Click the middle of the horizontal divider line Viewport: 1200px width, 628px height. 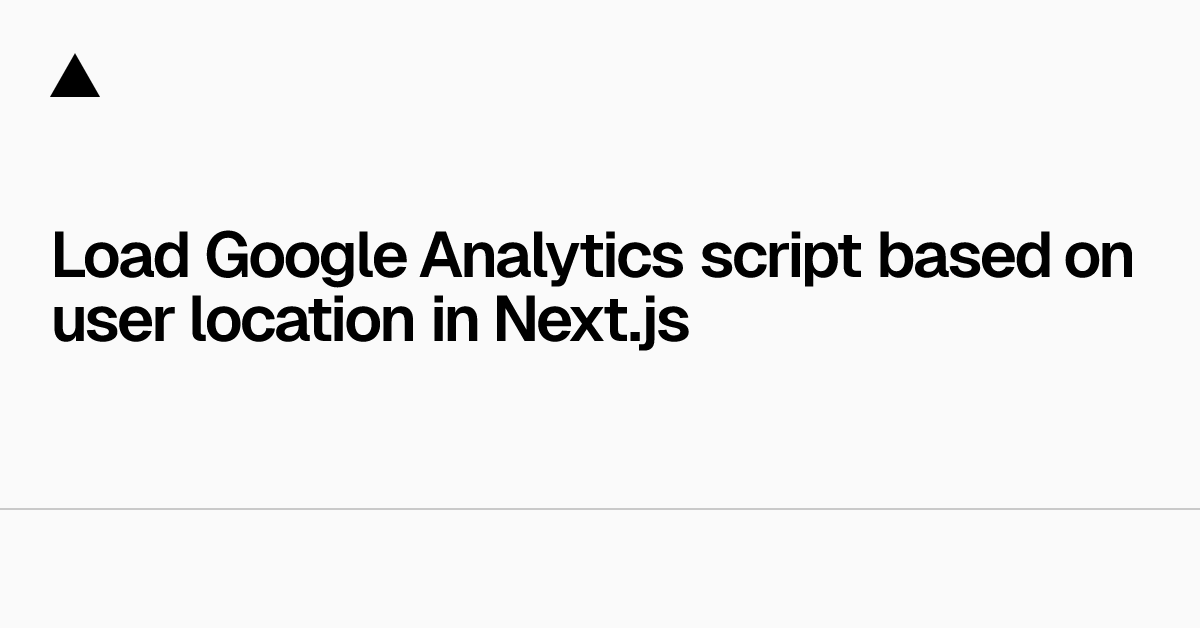[x=600, y=509]
